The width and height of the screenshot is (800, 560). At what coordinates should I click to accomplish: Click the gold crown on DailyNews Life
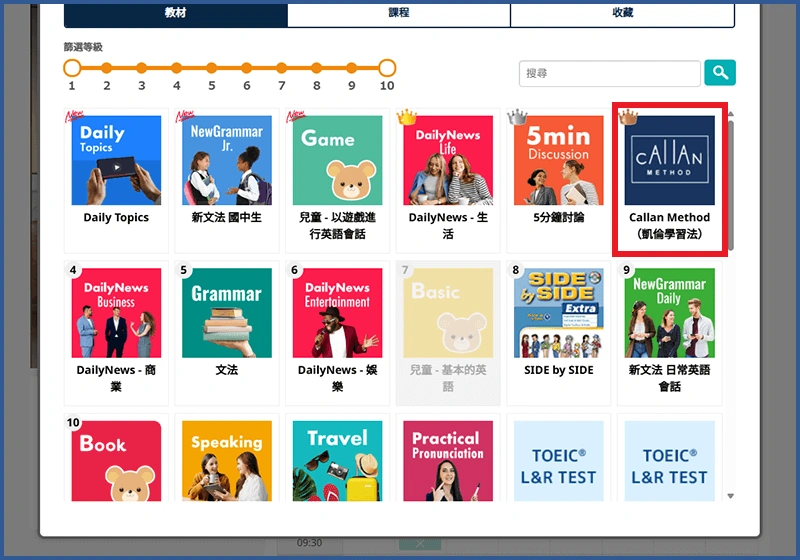pos(407,117)
